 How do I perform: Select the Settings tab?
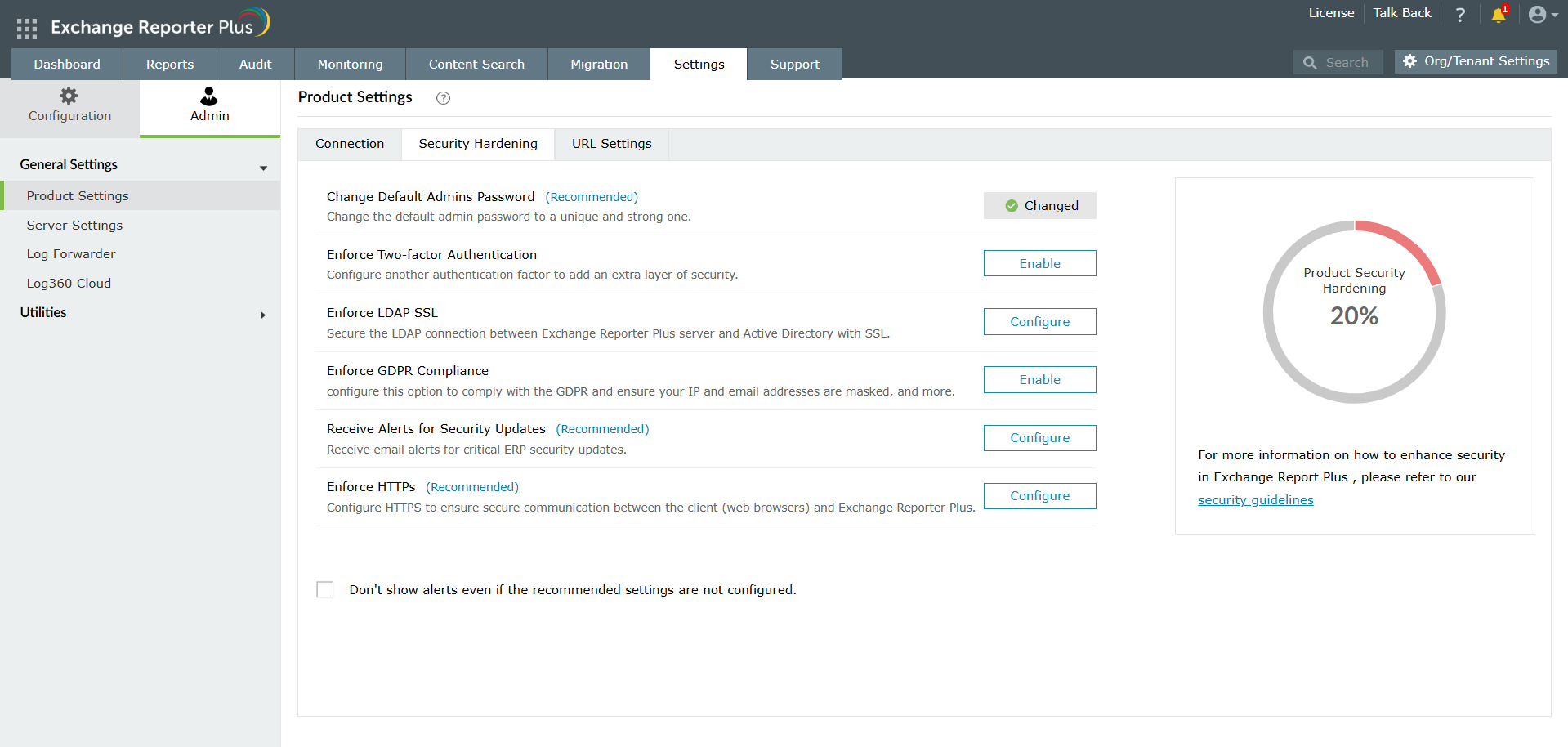coord(699,64)
